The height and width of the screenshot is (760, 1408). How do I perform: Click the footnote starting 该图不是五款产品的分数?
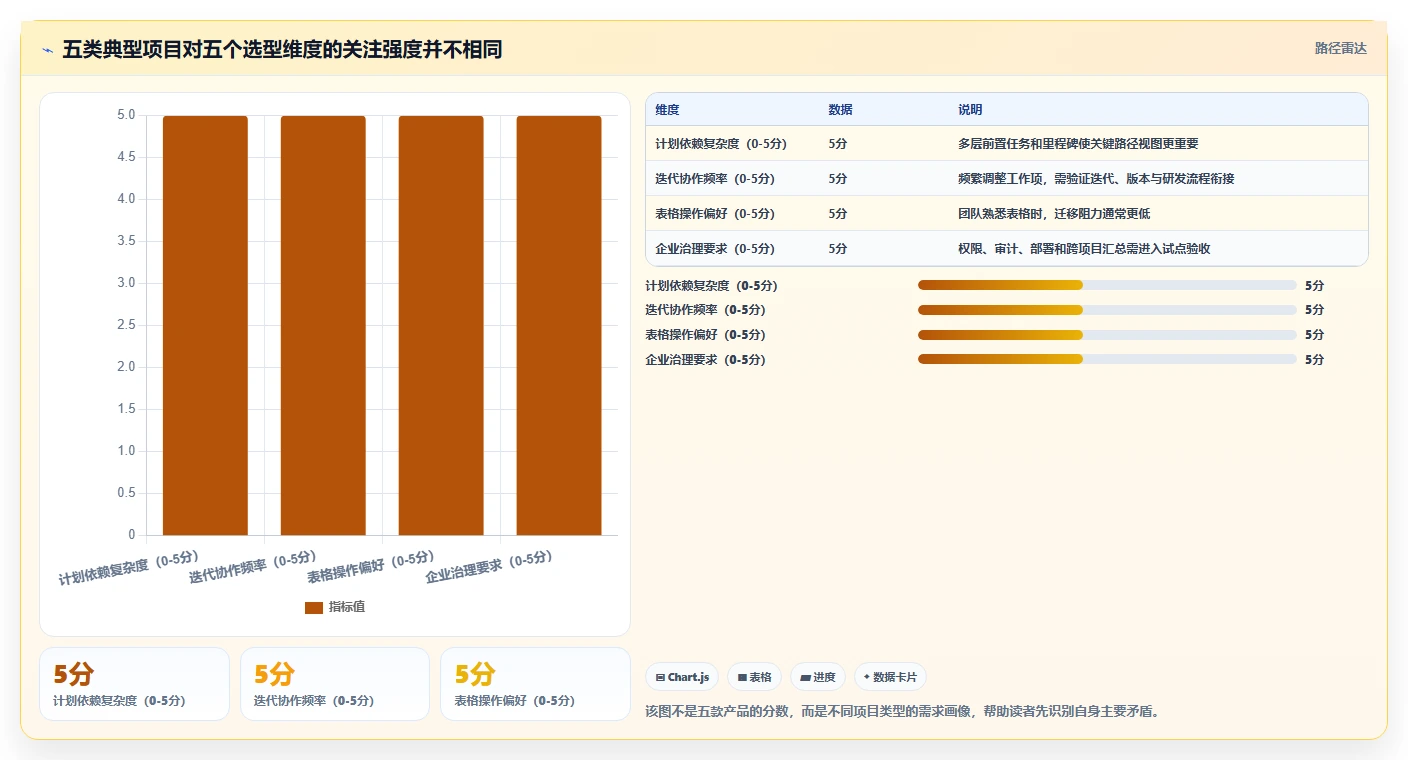[x=902, y=712]
